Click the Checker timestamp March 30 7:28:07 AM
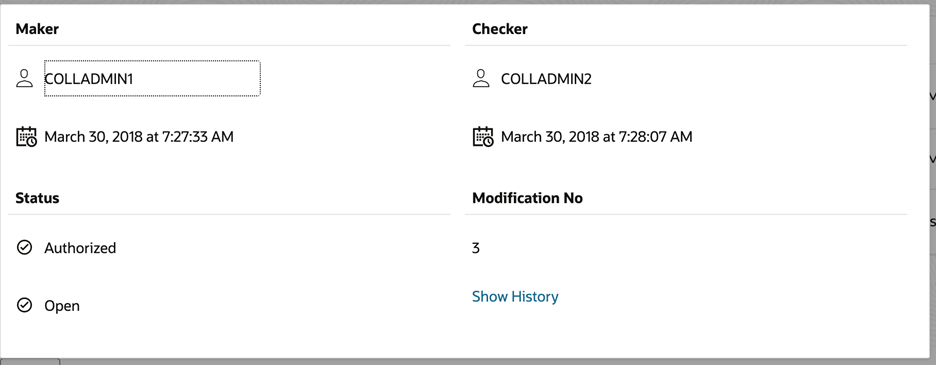936x365 pixels. (596, 137)
